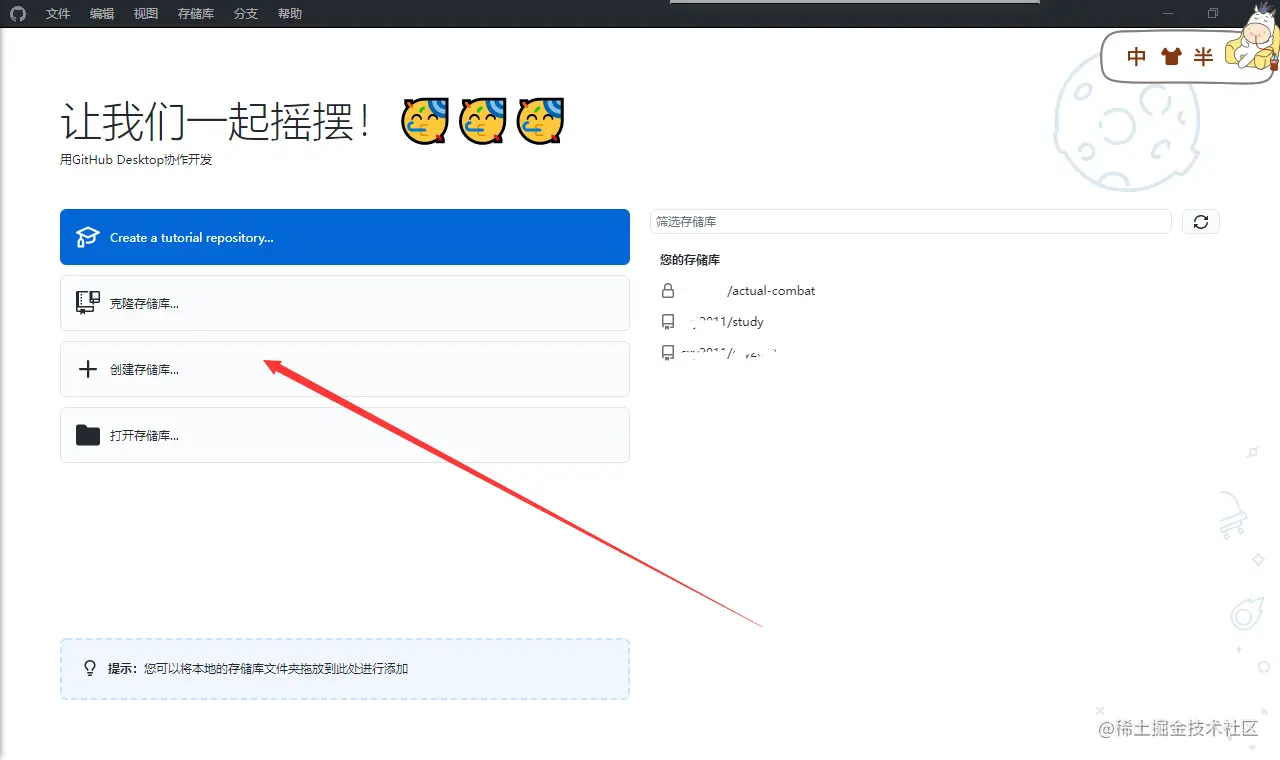
Task: Open the 分支 menu
Action: pos(246,14)
